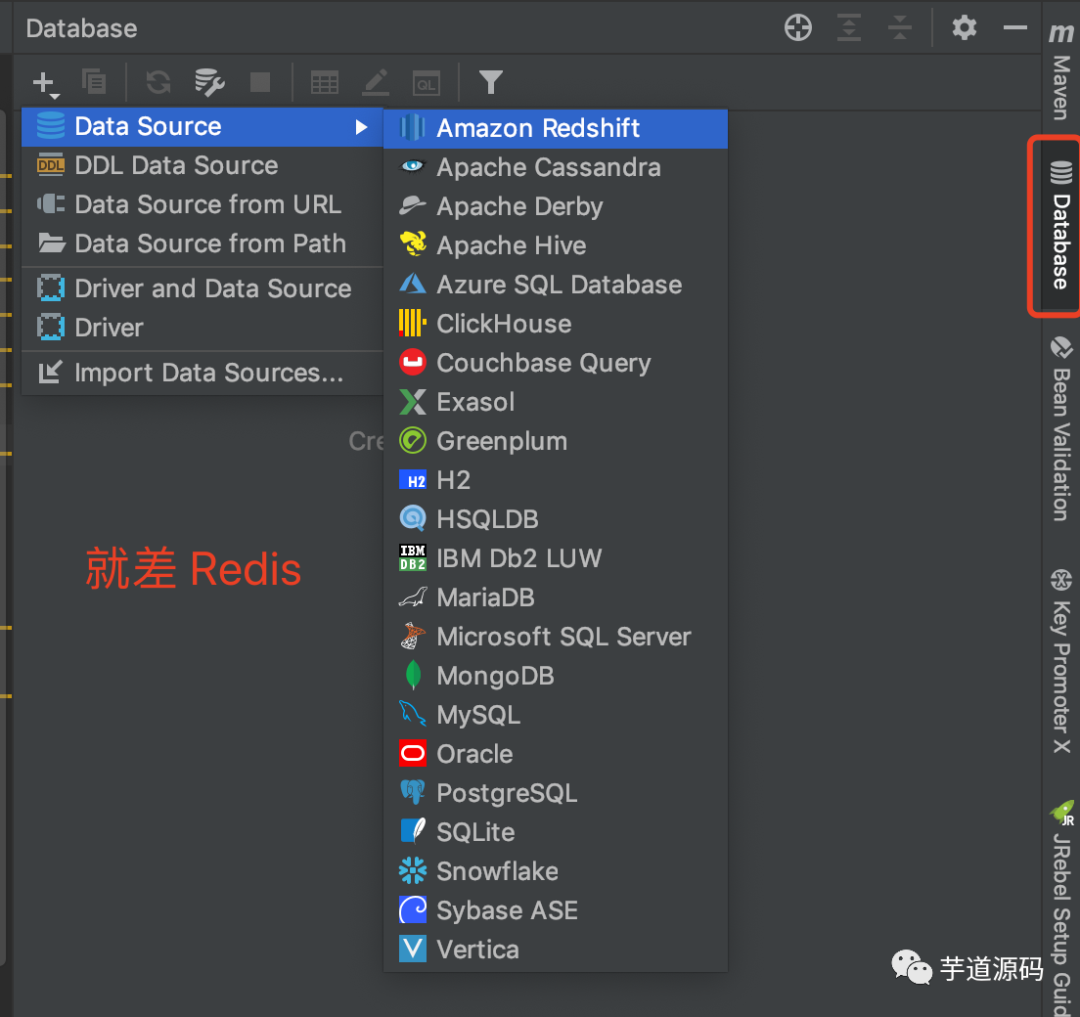The height and width of the screenshot is (1017, 1080).
Task: Click the Refresh icon in toolbar
Action: [x=158, y=83]
